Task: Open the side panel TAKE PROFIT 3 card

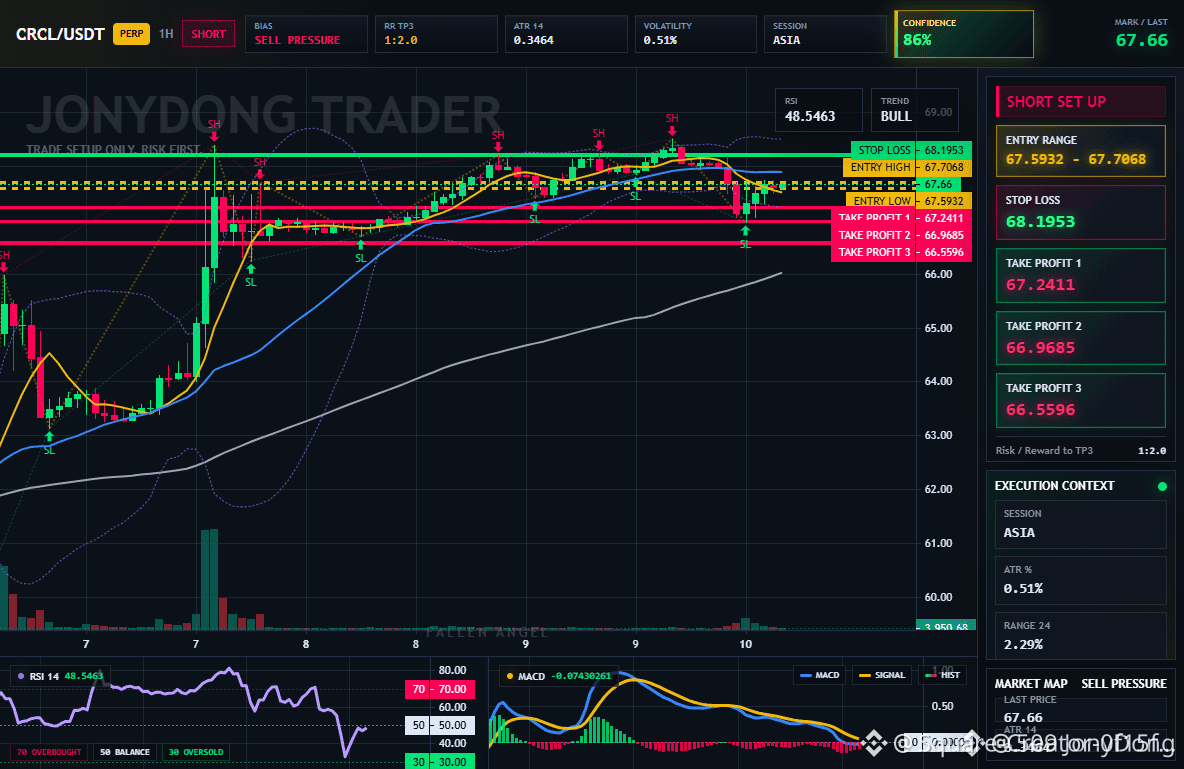Action: [x=1081, y=400]
